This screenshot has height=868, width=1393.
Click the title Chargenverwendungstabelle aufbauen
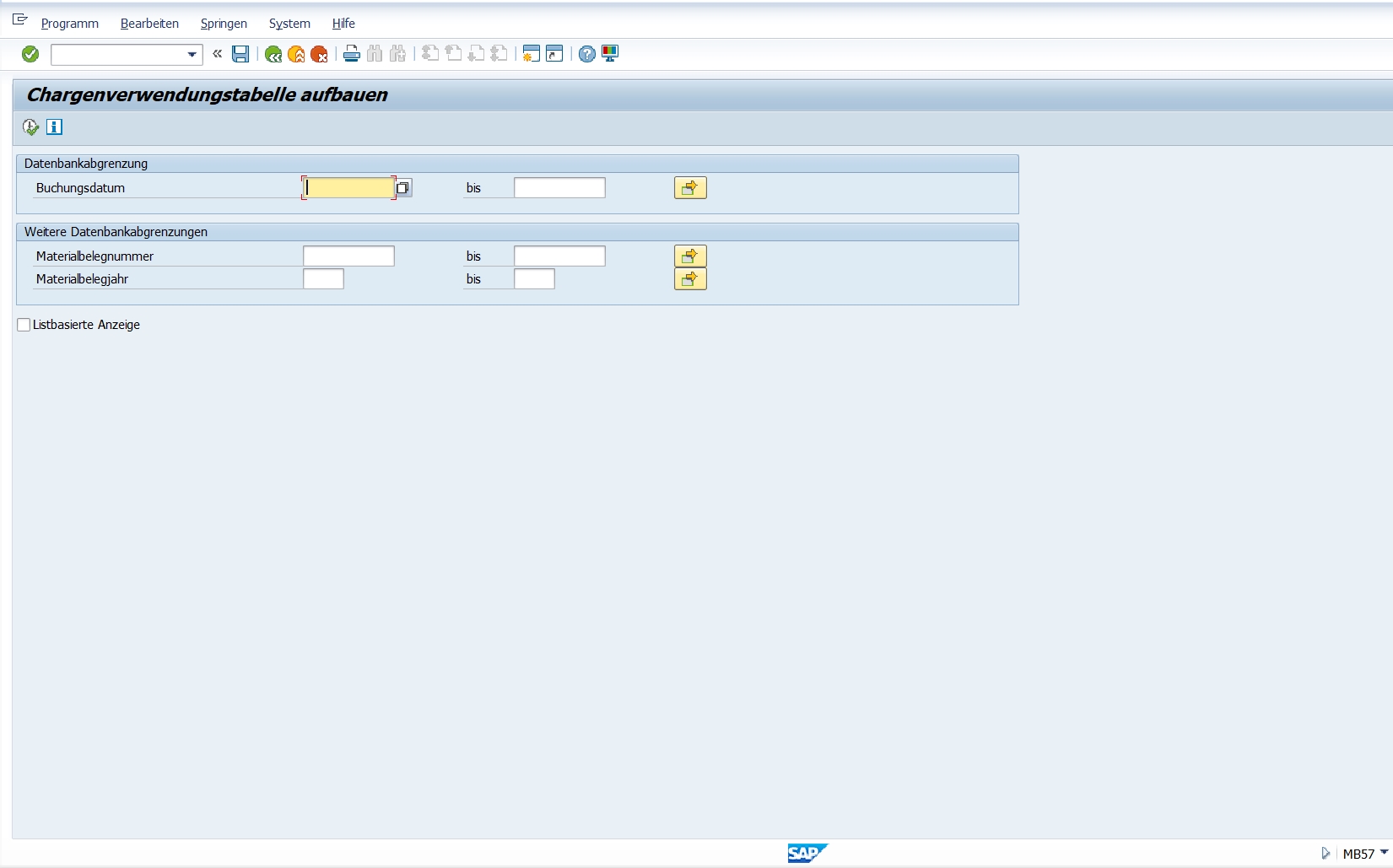click(208, 94)
